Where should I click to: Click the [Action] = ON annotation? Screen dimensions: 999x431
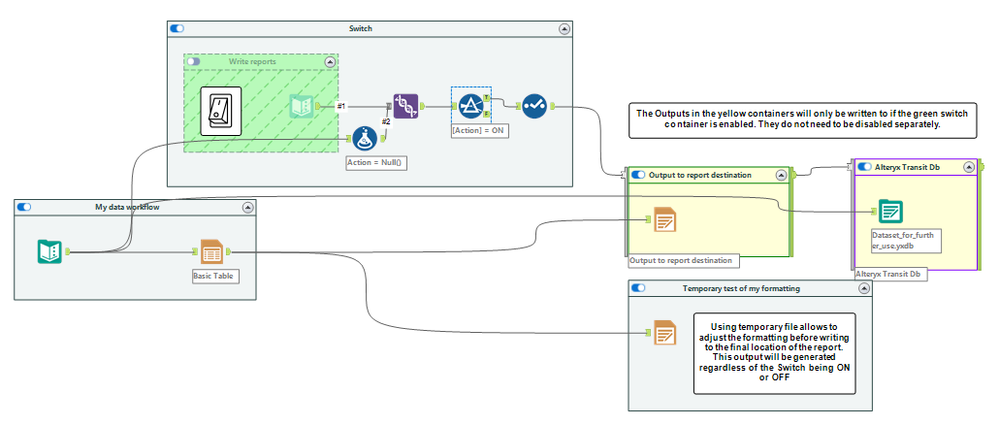(479, 129)
